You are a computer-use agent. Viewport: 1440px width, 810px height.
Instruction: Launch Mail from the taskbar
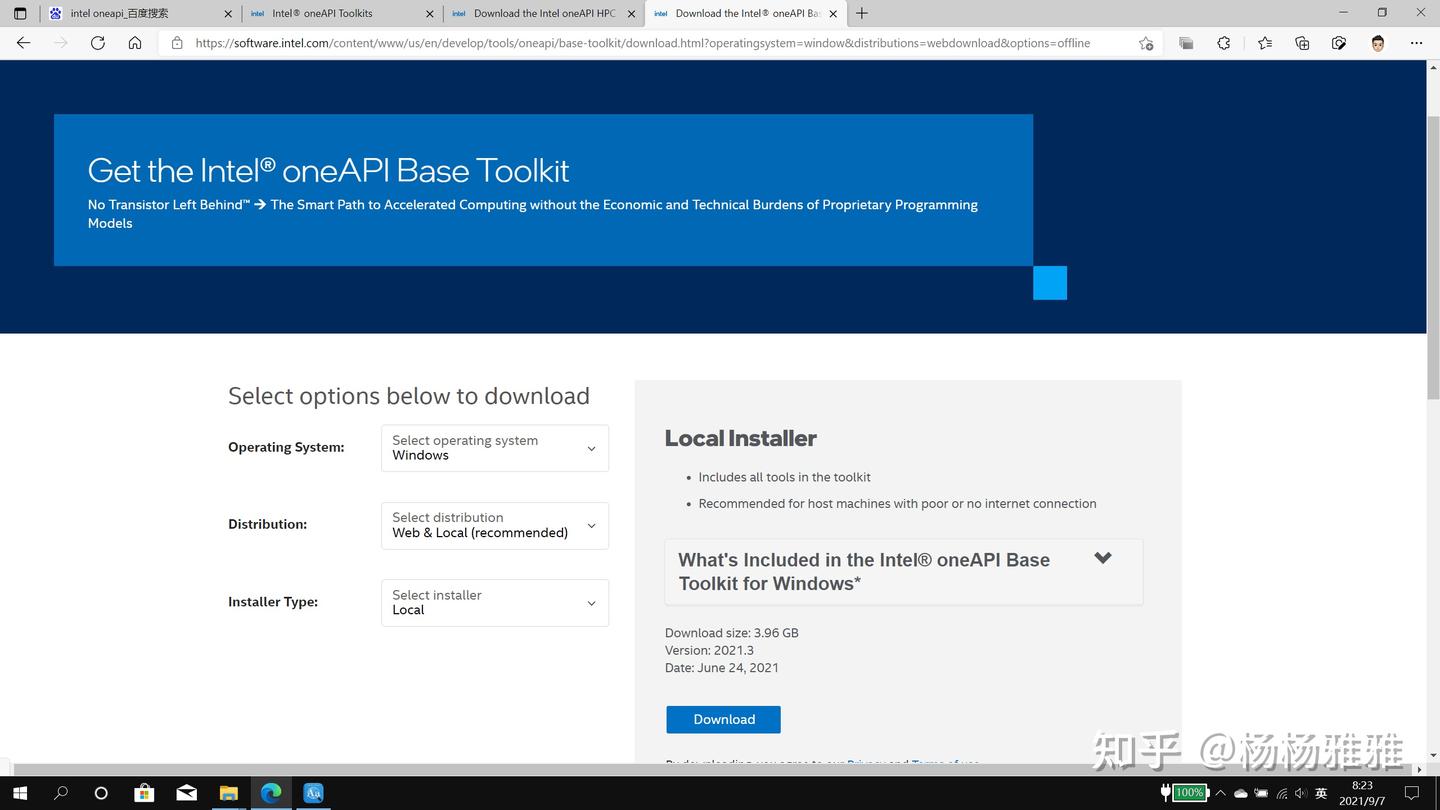pyautogui.click(x=186, y=793)
